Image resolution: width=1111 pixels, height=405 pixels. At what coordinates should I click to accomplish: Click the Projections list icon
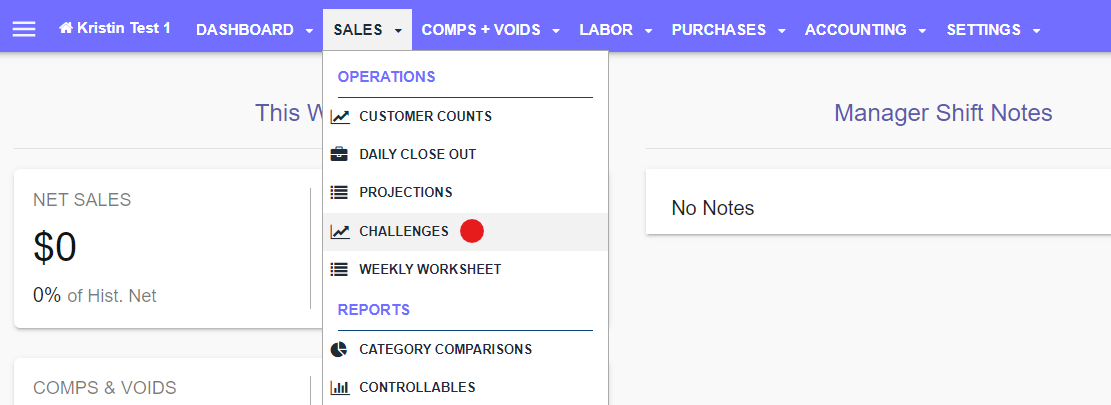(x=340, y=193)
